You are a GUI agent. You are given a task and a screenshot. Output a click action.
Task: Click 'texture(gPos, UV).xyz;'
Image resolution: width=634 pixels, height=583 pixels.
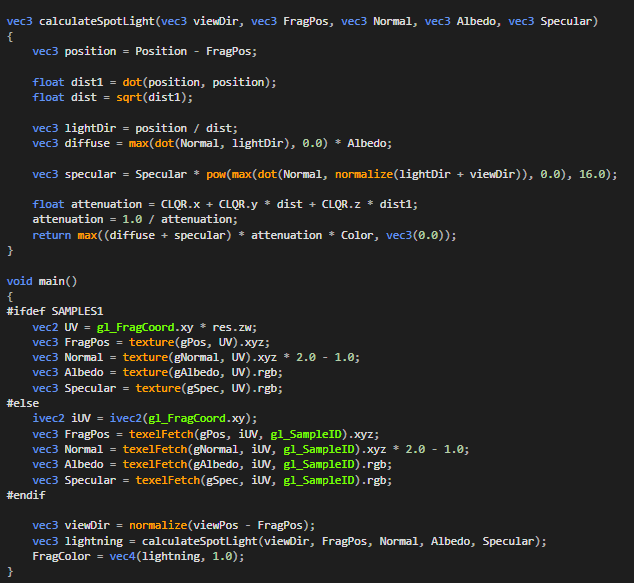pos(199,342)
